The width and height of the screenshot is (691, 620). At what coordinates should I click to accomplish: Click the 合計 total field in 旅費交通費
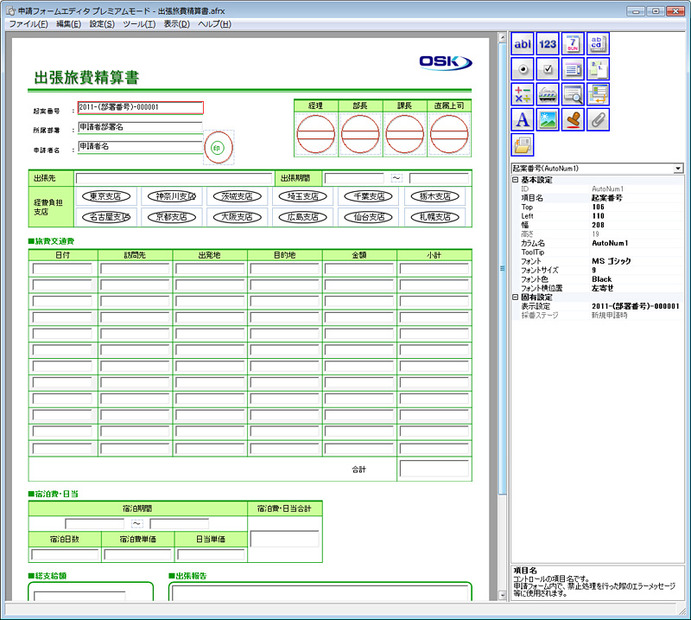tap(434, 469)
